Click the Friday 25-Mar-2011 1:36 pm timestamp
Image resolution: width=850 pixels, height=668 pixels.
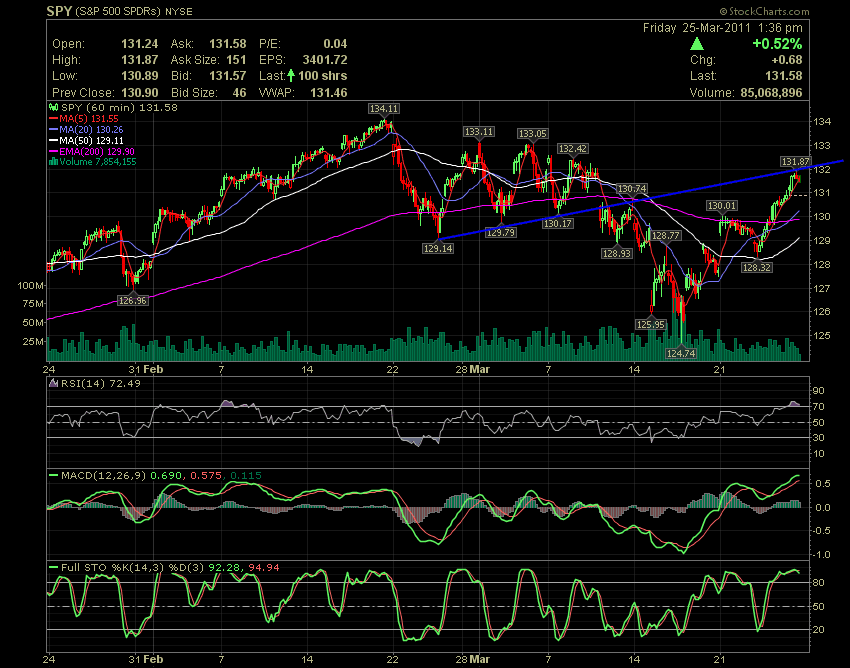point(723,28)
